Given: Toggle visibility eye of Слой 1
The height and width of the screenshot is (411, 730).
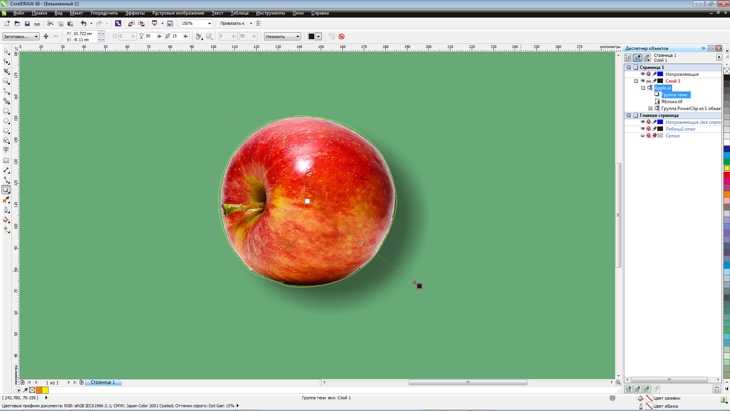Looking at the screenshot, I should (x=643, y=81).
